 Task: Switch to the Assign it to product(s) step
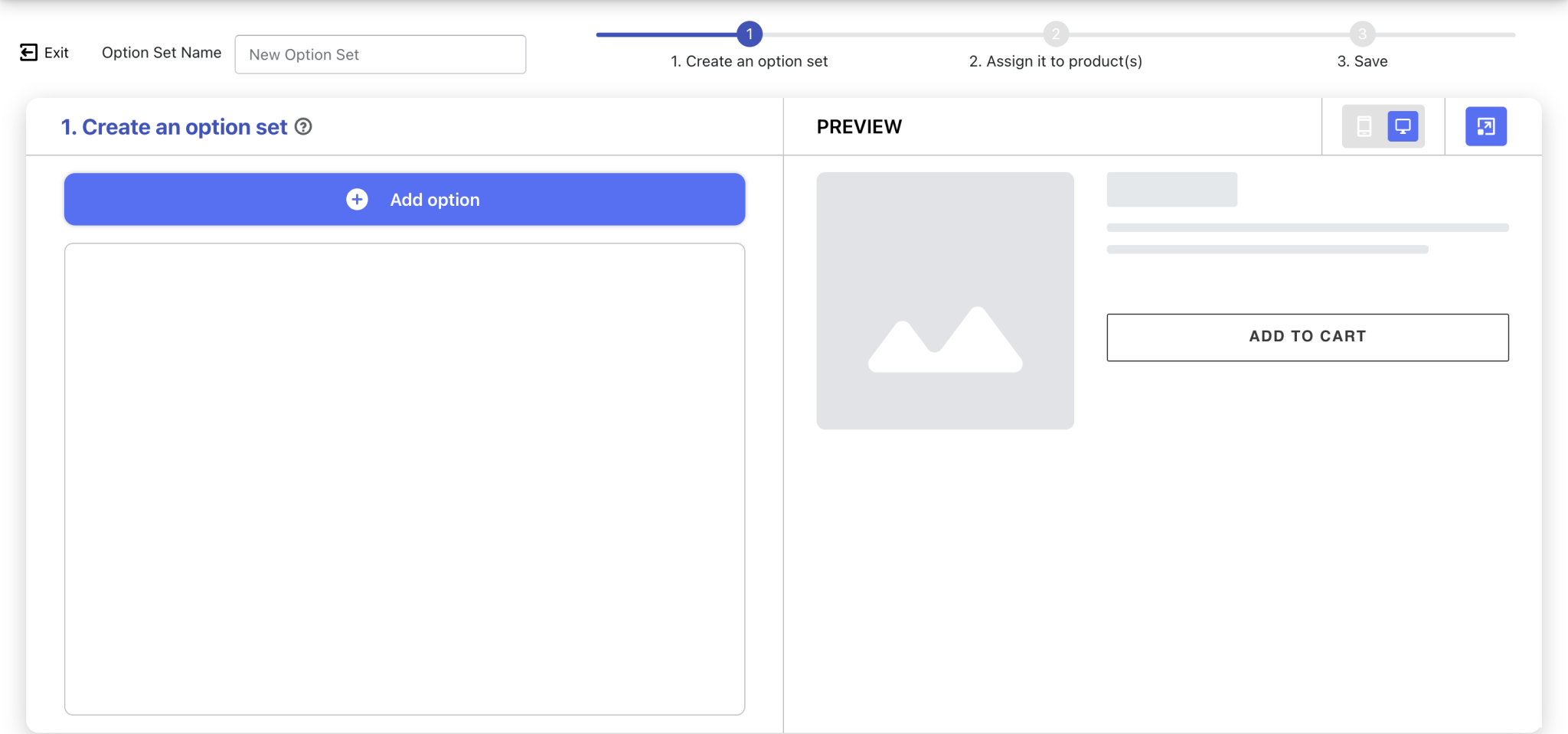[x=1057, y=61]
